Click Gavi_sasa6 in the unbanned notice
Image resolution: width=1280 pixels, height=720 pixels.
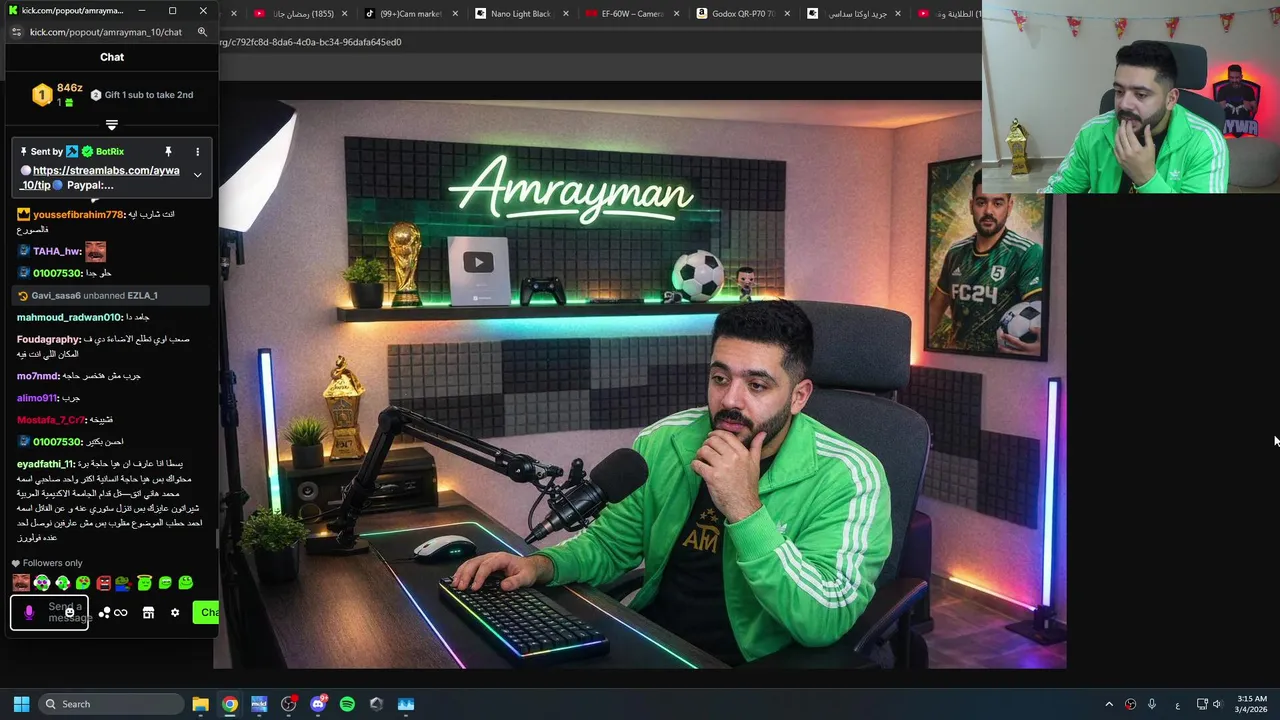click(56, 296)
